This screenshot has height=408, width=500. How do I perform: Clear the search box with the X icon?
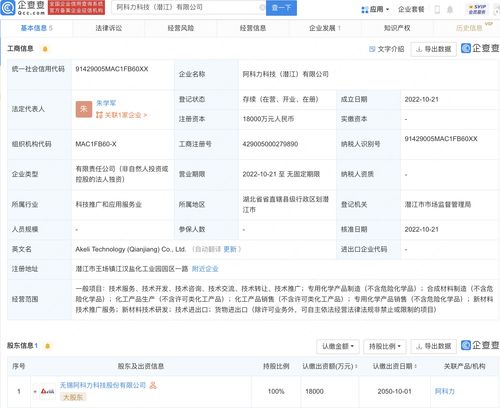tap(262, 7)
